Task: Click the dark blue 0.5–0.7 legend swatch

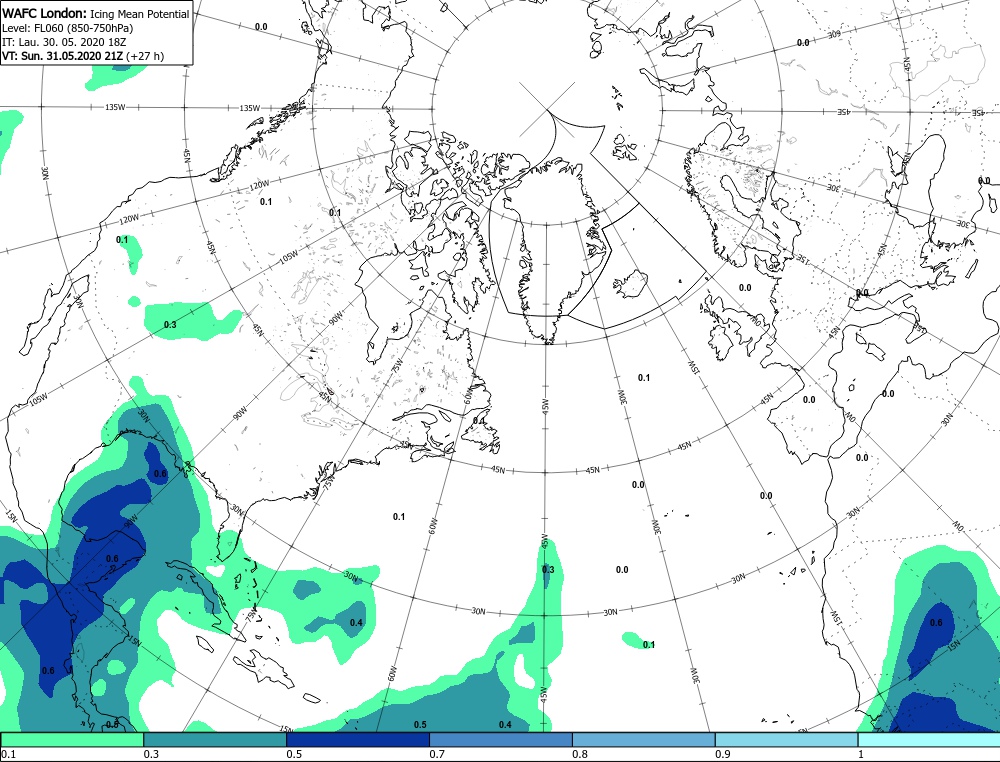Action: coord(358,740)
